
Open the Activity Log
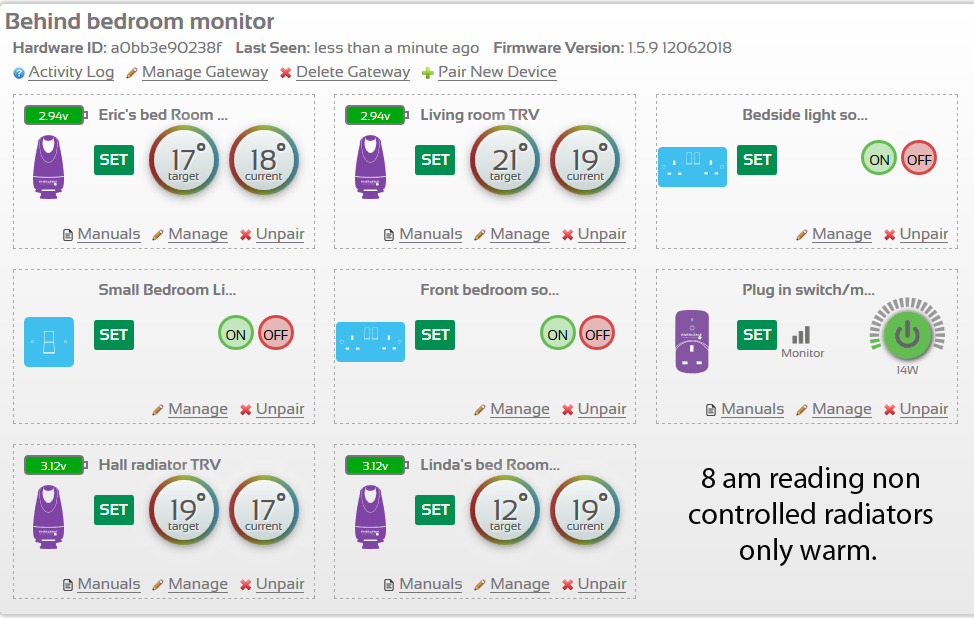[x=70, y=72]
